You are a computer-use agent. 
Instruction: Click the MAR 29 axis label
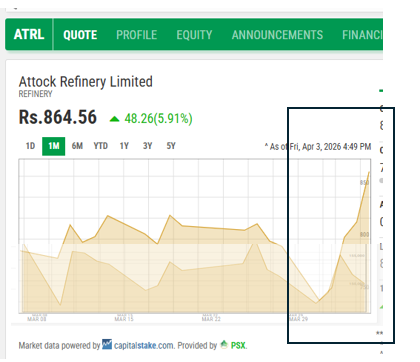tap(298, 319)
